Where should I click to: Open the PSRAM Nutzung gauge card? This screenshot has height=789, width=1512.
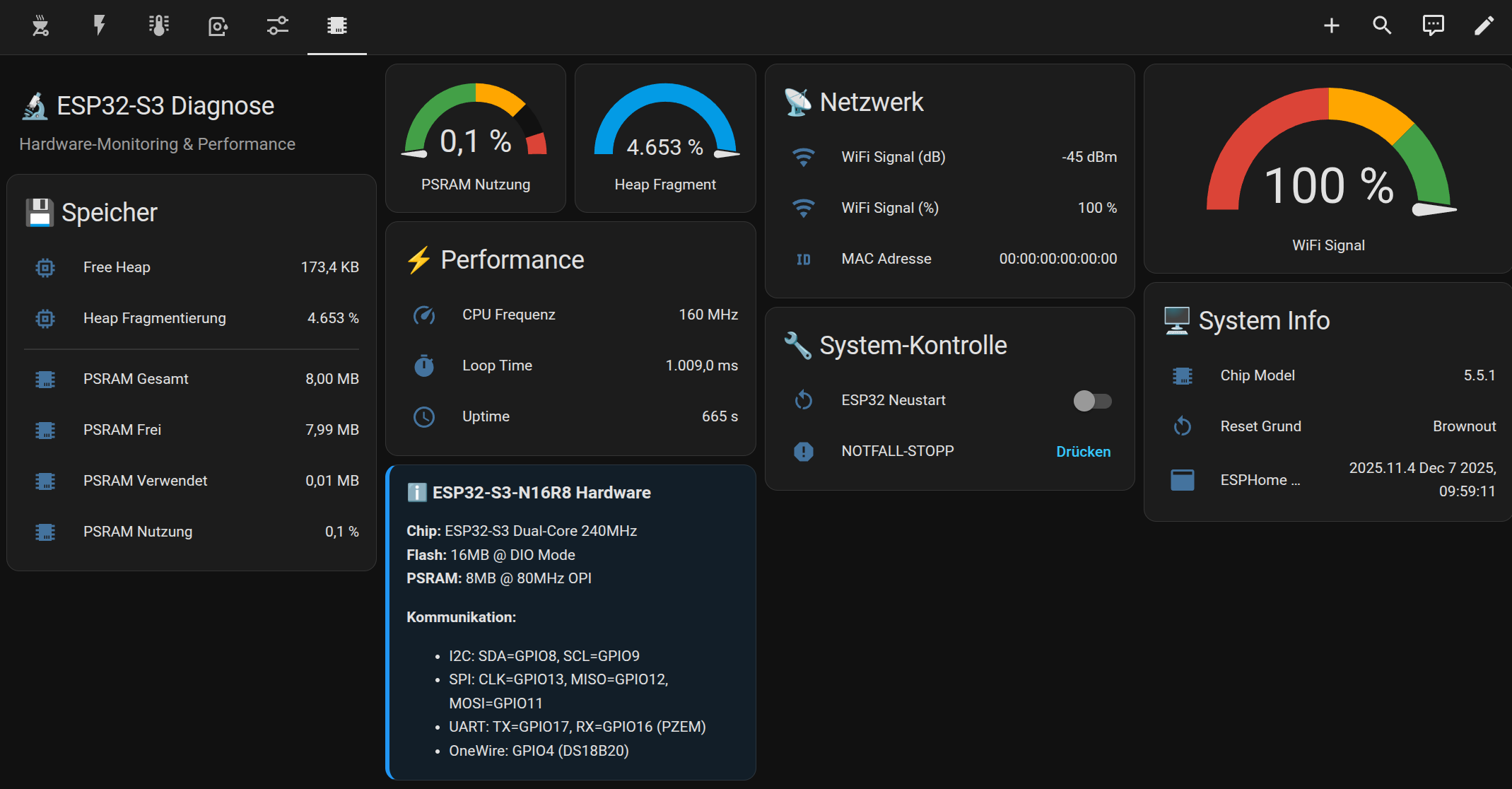476,139
